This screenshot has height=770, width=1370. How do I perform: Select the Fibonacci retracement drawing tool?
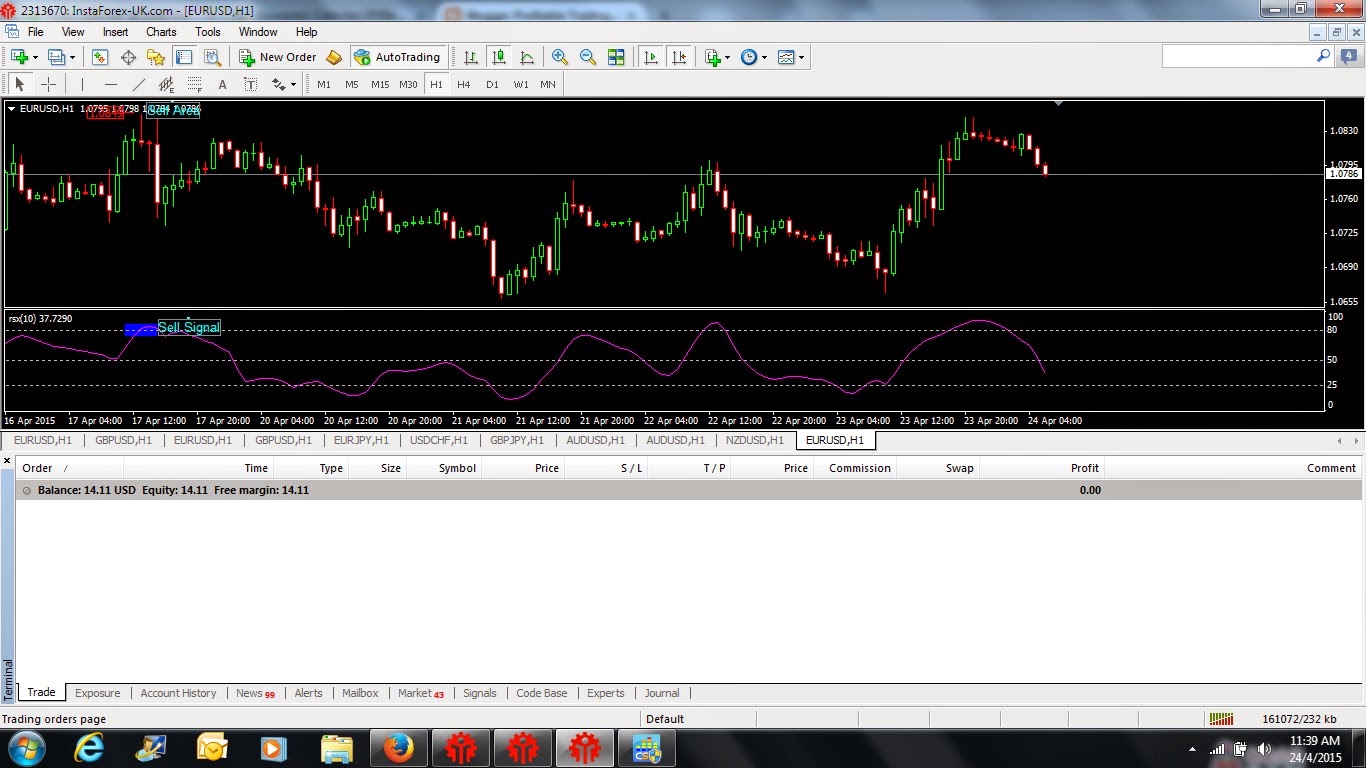[192, 84]
